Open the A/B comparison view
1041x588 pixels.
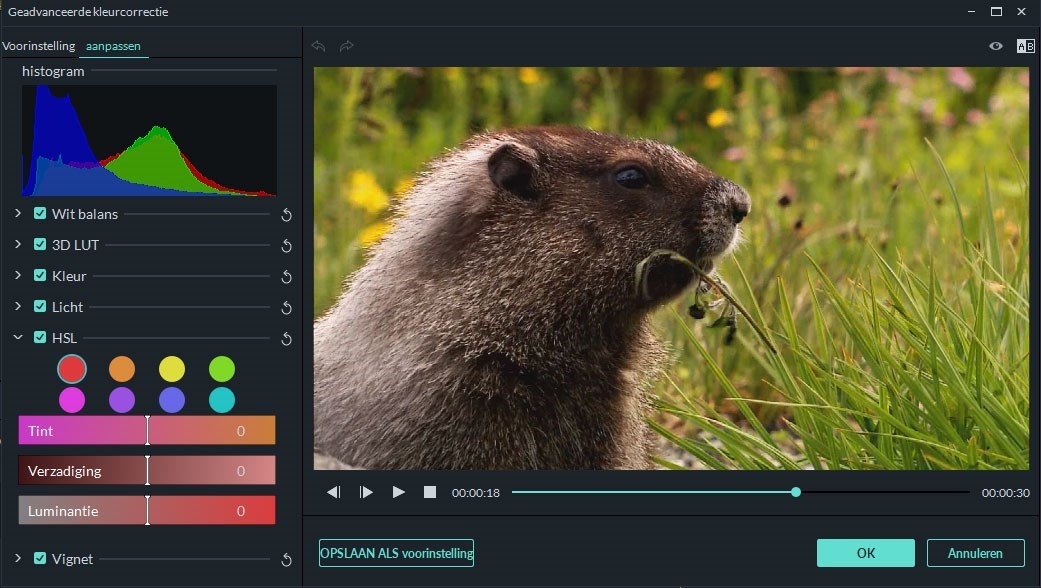pos(1026,46)
